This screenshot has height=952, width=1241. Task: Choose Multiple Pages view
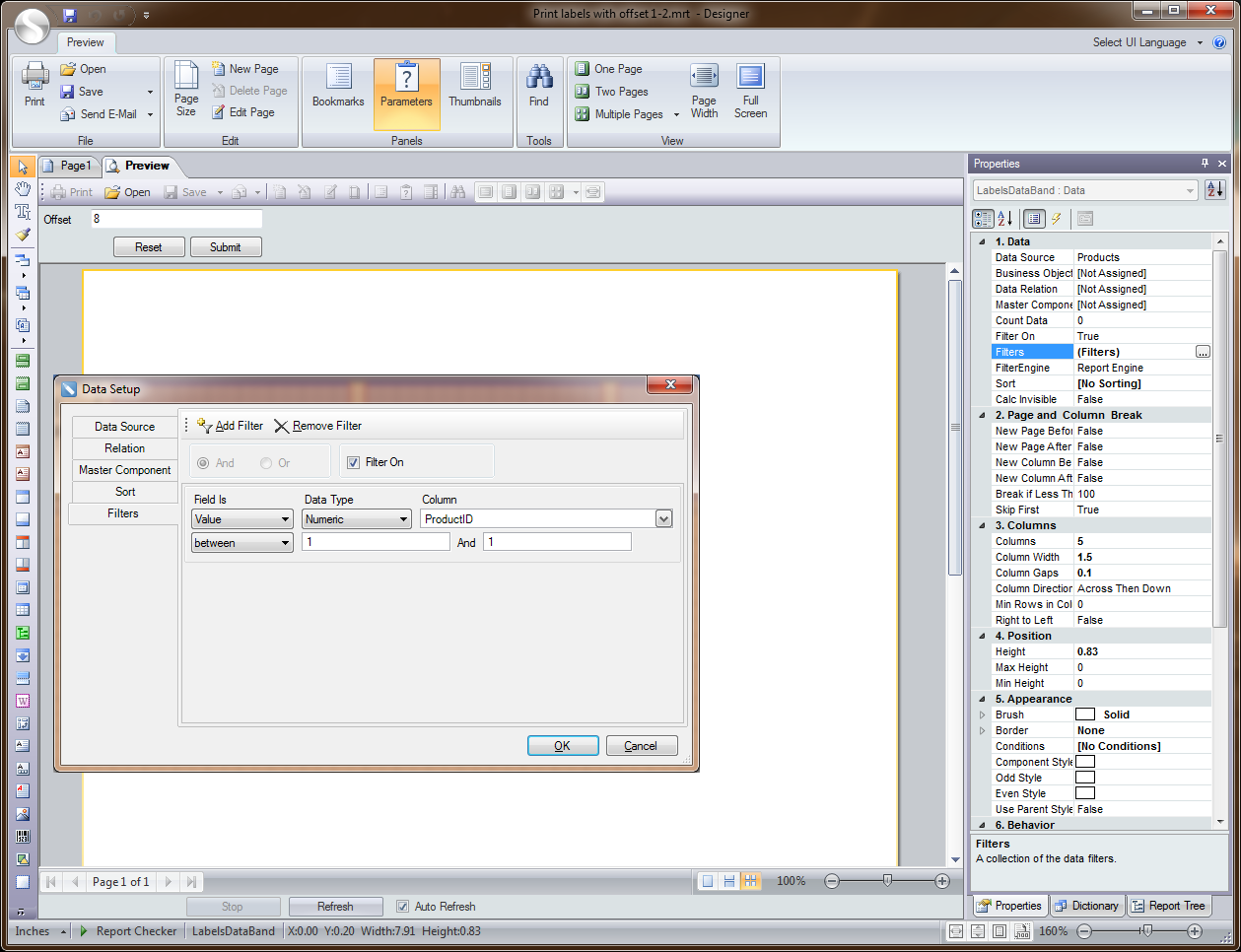pyautogui.click(x=619, y=114)
